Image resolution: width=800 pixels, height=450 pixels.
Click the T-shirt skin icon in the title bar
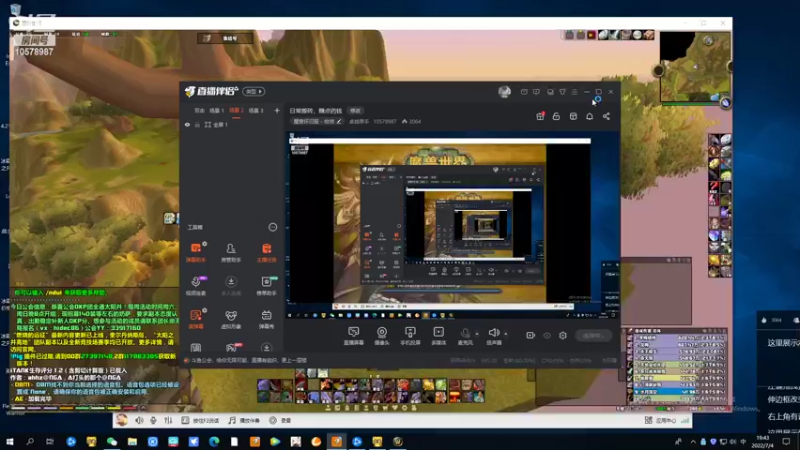(562, 92)
